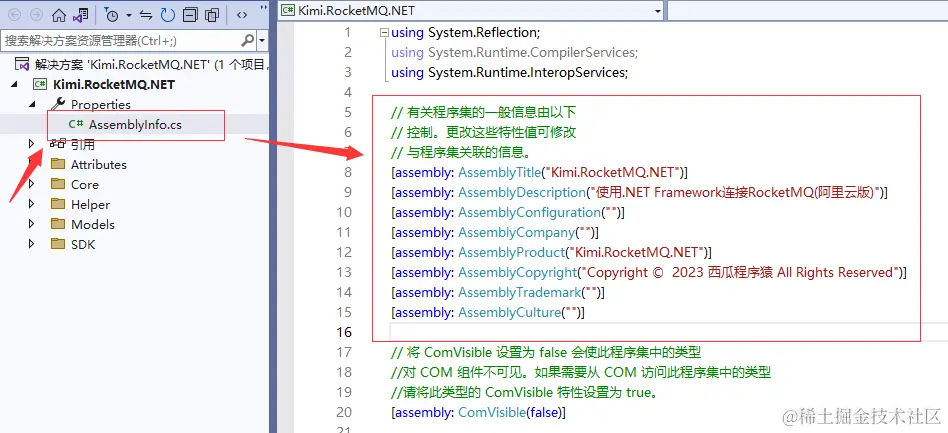Image resolution: width=948 pixels, height=433 pixels.
Task: Click the View Code angle-brackets icon
Action: [x=242, y=16]
